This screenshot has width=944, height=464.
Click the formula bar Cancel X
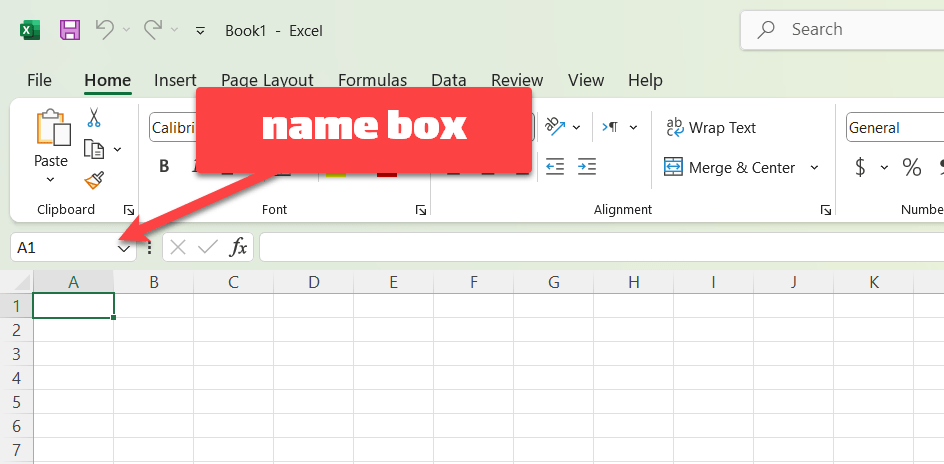point(178,247)
